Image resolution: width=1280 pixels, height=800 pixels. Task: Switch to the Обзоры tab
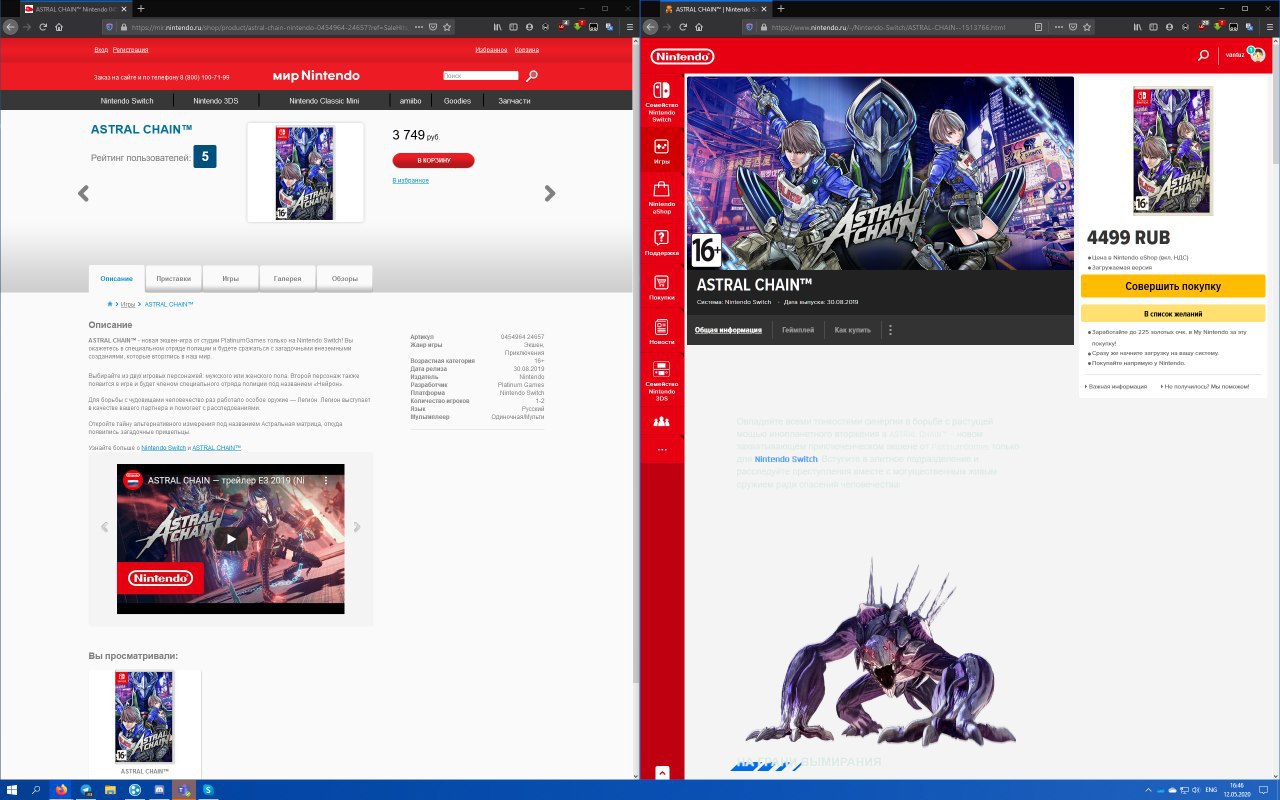click(345, 279)
